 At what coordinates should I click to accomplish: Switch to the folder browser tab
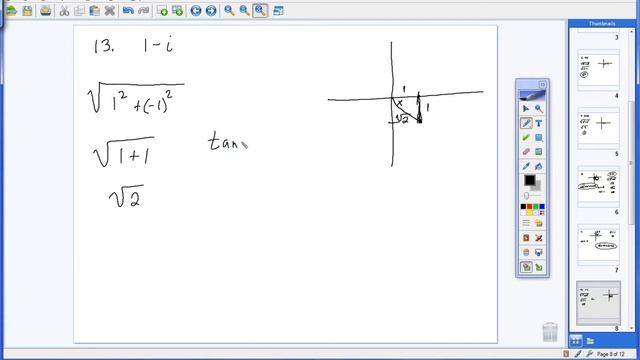tap(590, 340)
